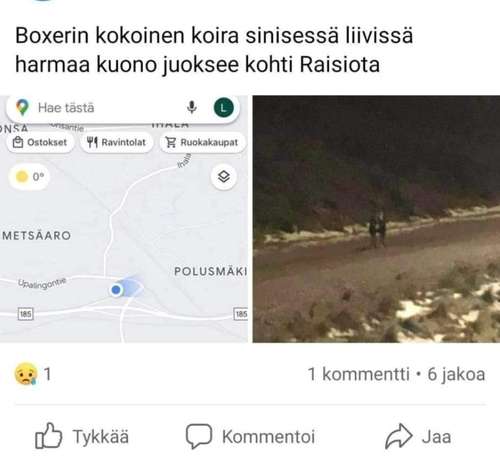The image size is (500, 463).
Task: Tap the sad reaction emoji
Action: tap(26, 374)
